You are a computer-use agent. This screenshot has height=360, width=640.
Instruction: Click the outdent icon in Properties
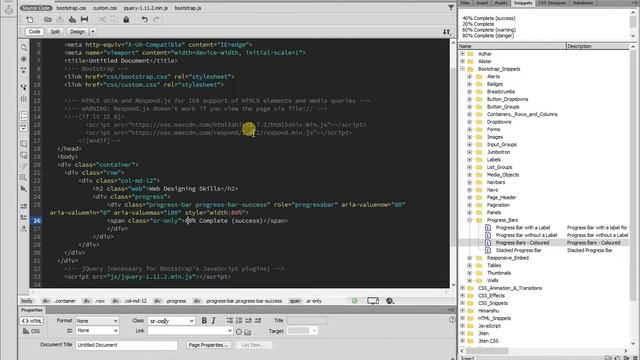[249, 320]
